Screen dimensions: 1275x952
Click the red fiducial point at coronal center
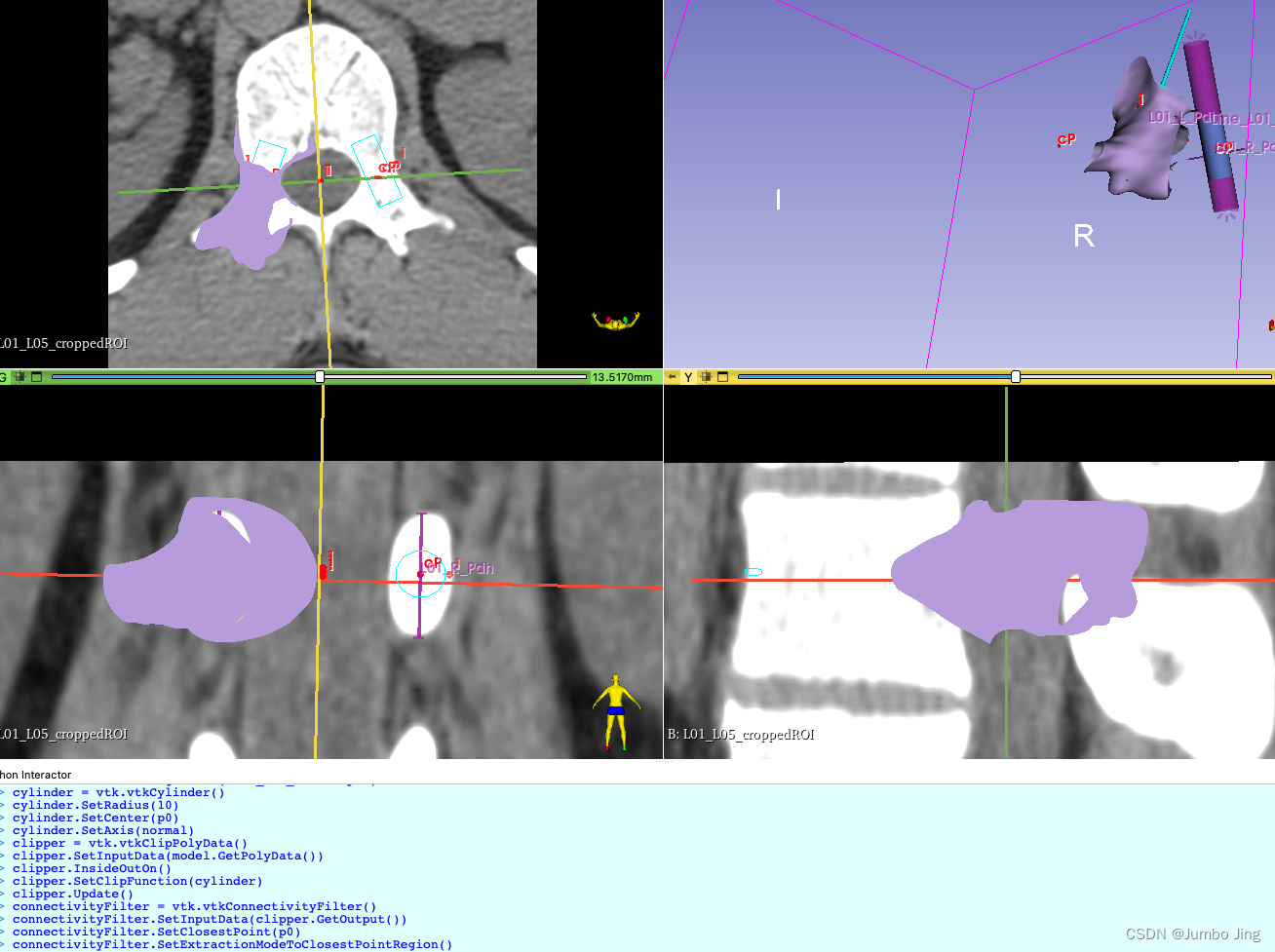click(x=323, y=572)
